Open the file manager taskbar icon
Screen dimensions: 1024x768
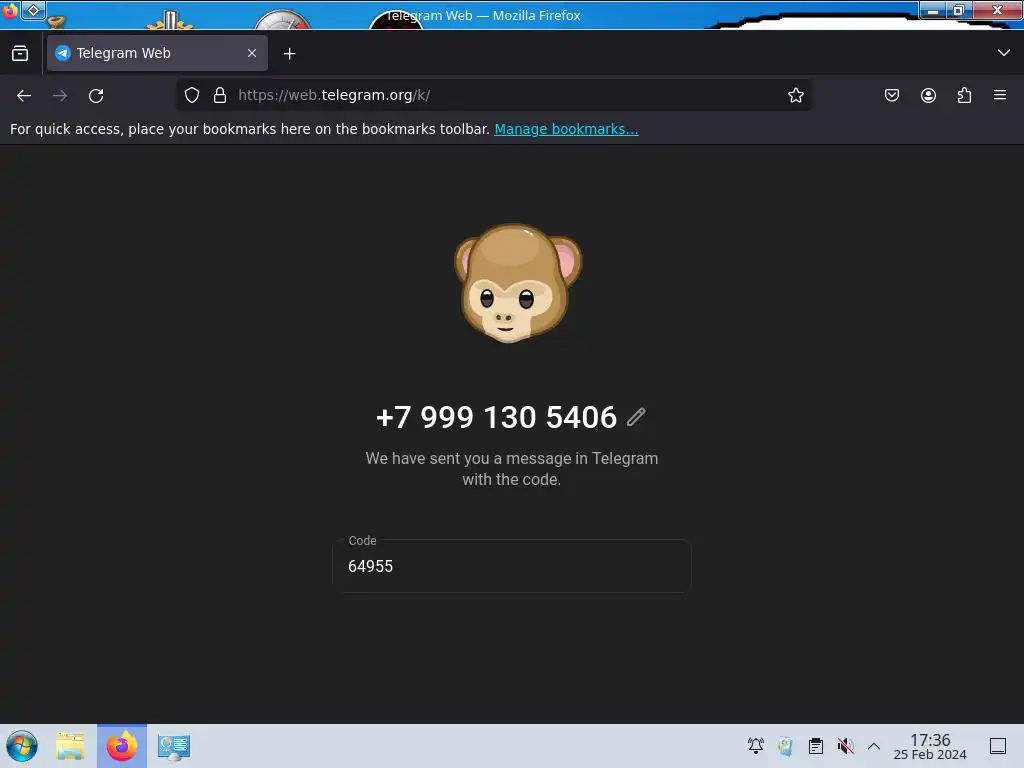pos(70,746)
